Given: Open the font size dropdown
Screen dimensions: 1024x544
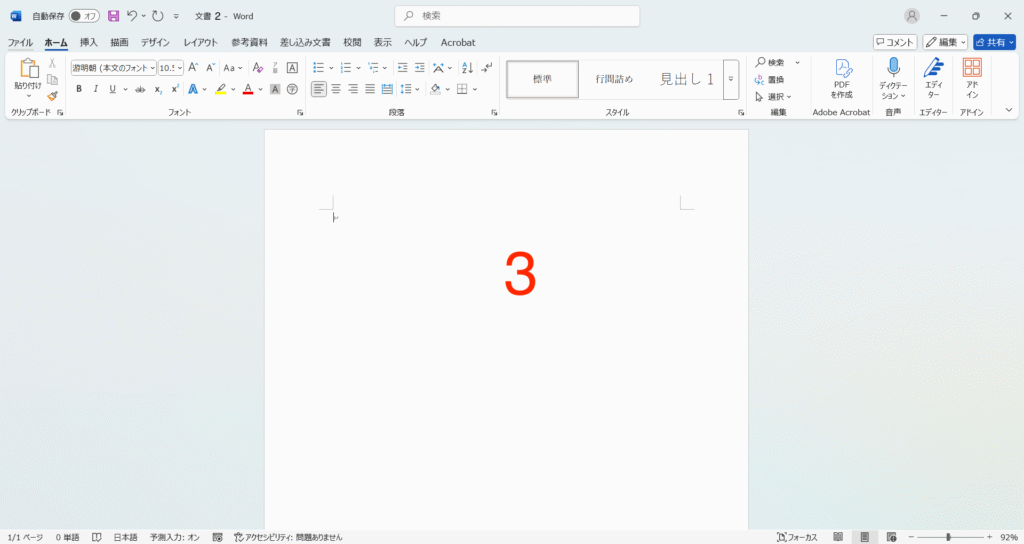Looking at the screenshot, I should point(180,68).
